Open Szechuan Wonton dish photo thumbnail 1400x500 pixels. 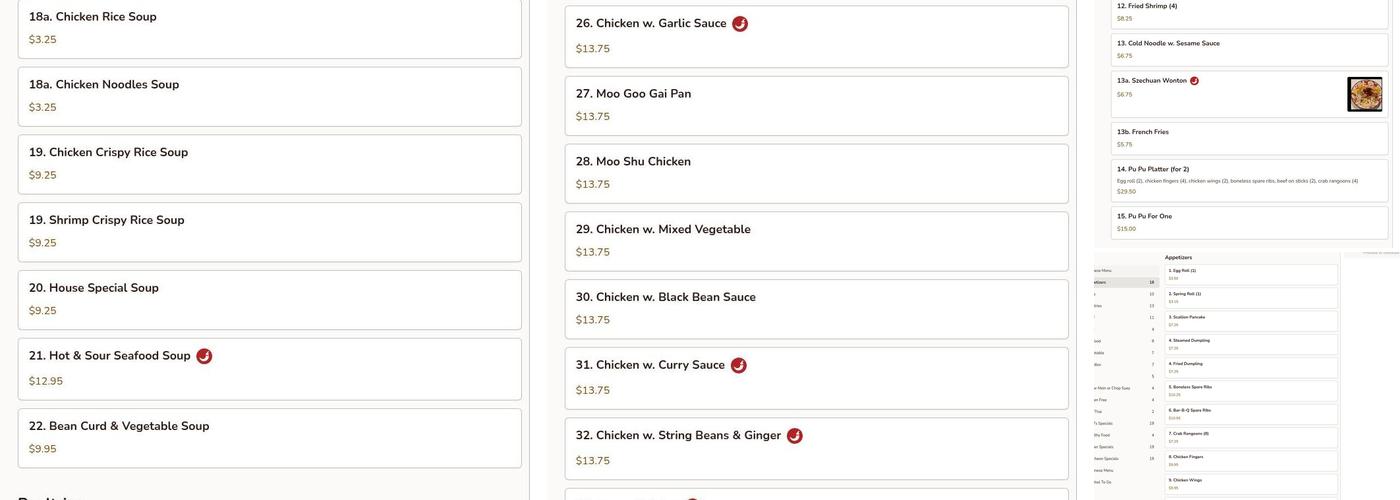pyautogui.click(x=1364, y=94)
